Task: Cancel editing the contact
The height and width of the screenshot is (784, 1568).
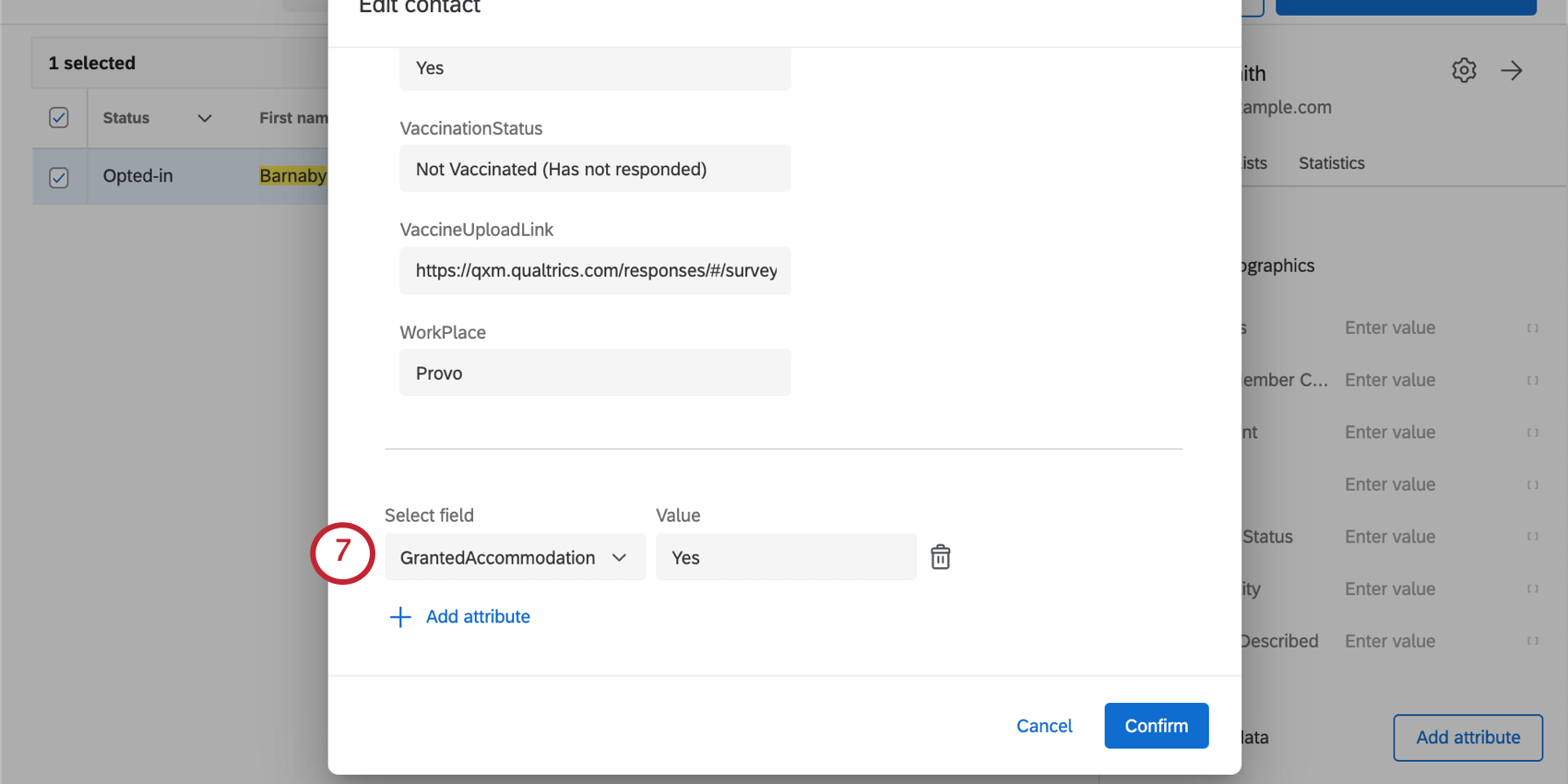Action: 1044,726
